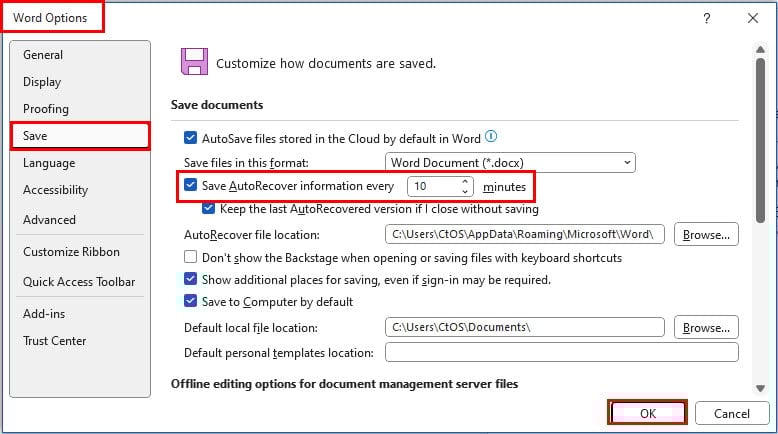Image resolution: width=778 pixels, height=434 pixels.
Task: Increase AutoRecover minutes with up arrow
Action: [x=465, y=182]
